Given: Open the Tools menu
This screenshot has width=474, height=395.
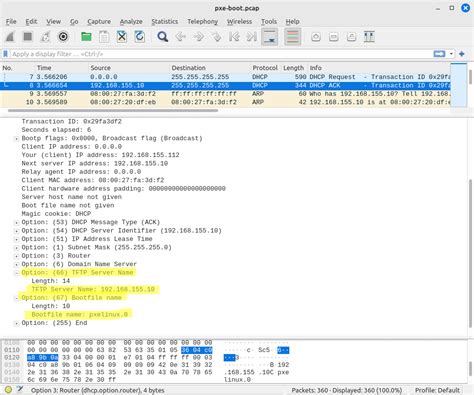Looking at the screenshot, I should [x=269, y=22].
